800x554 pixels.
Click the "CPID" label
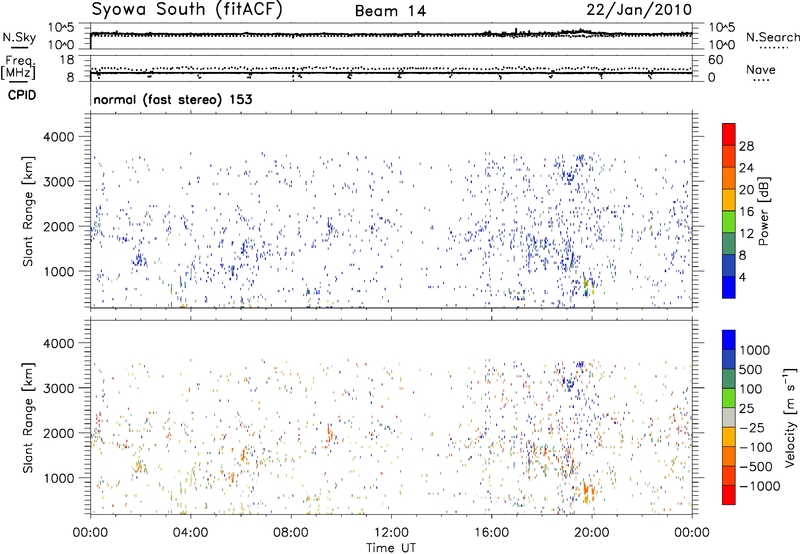[22, 95]
